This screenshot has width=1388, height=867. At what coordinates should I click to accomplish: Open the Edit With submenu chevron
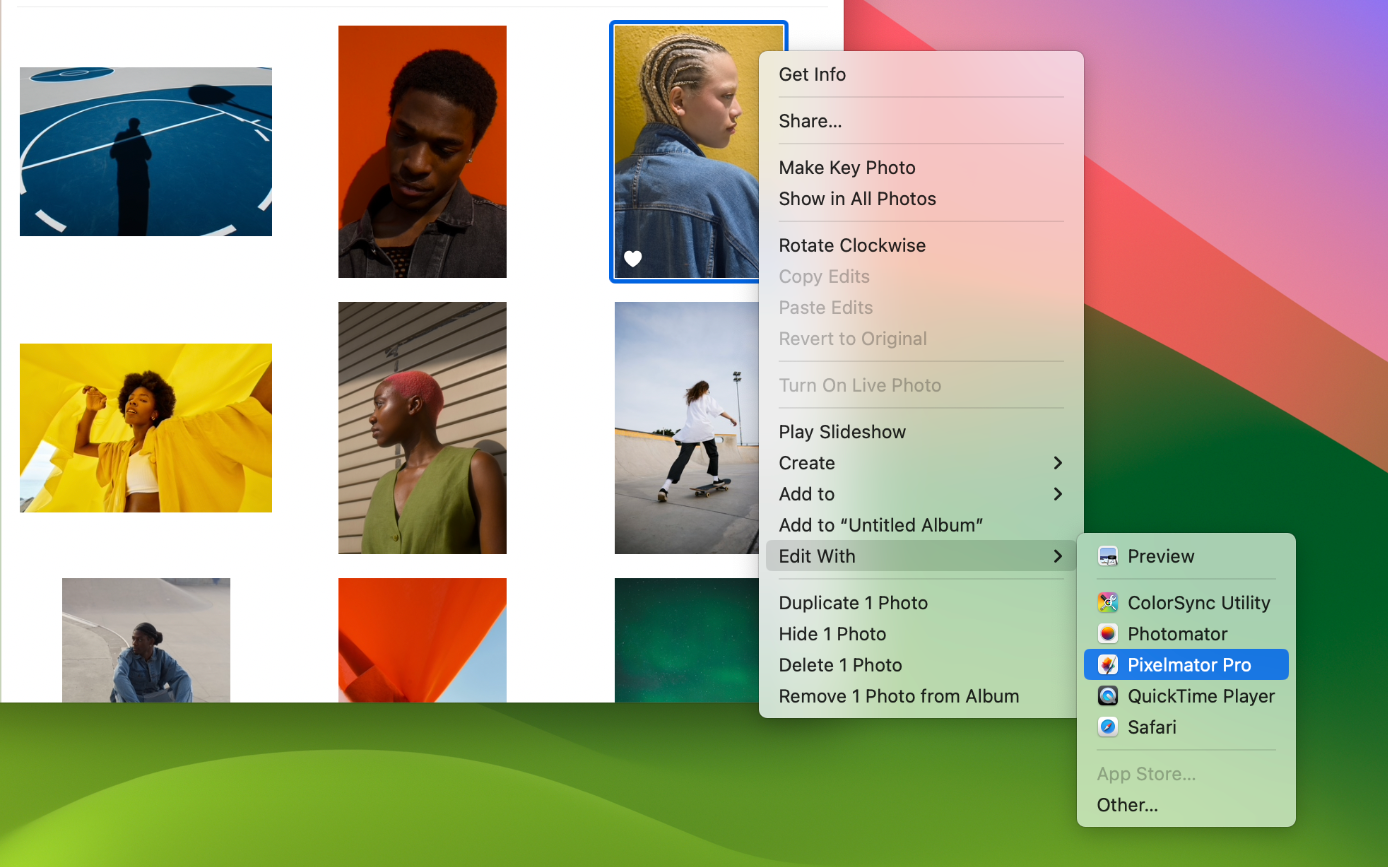[1058, 556]
